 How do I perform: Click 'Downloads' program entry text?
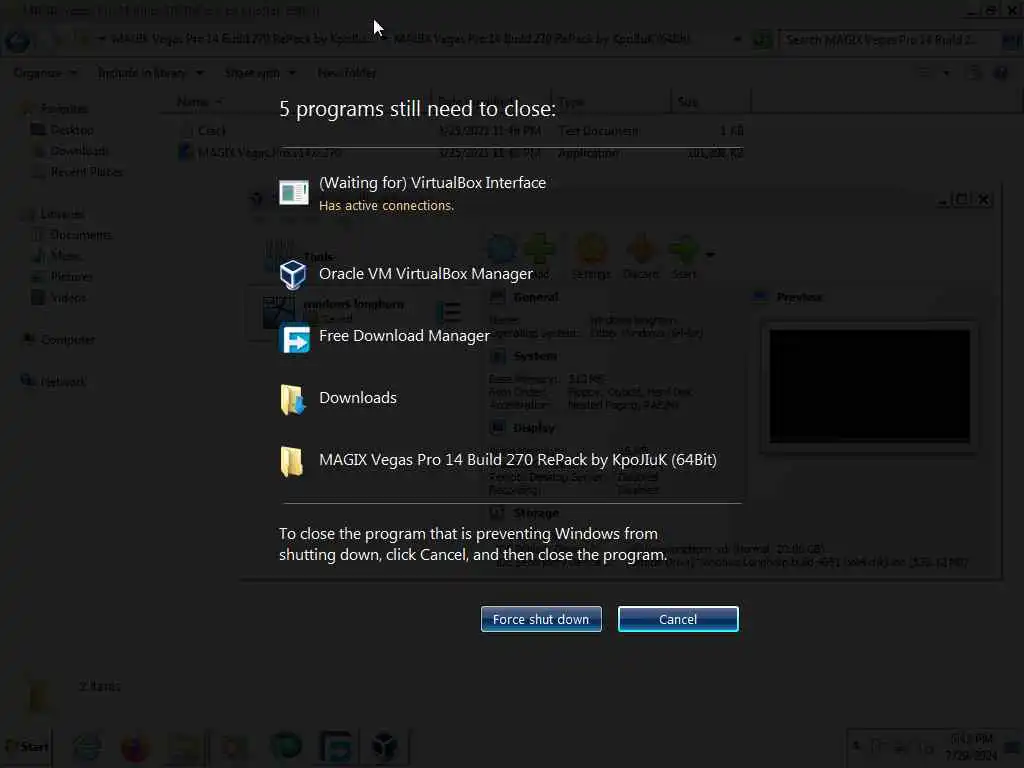(358, 398)
